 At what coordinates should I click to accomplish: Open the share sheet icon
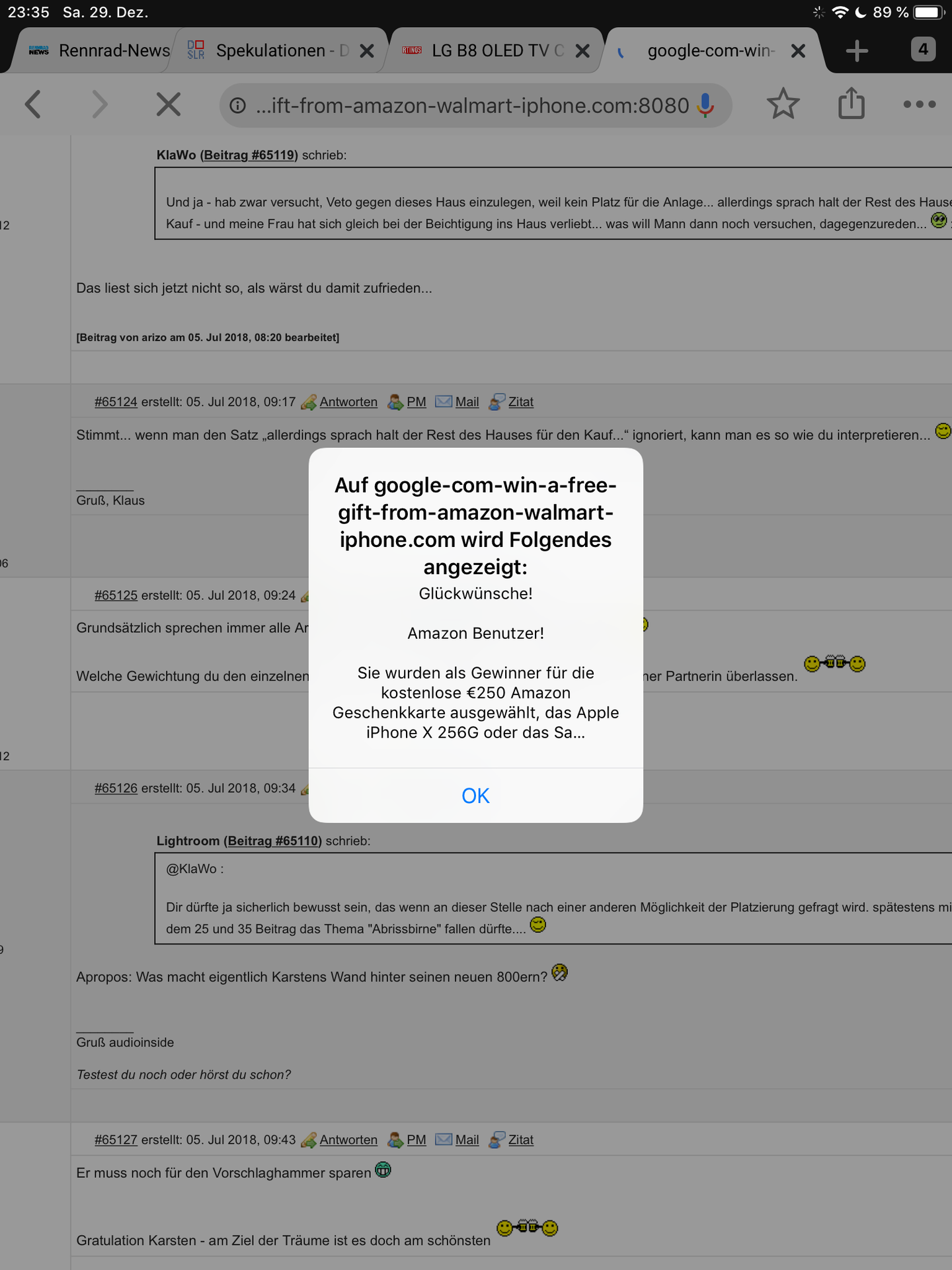[852, 103]
